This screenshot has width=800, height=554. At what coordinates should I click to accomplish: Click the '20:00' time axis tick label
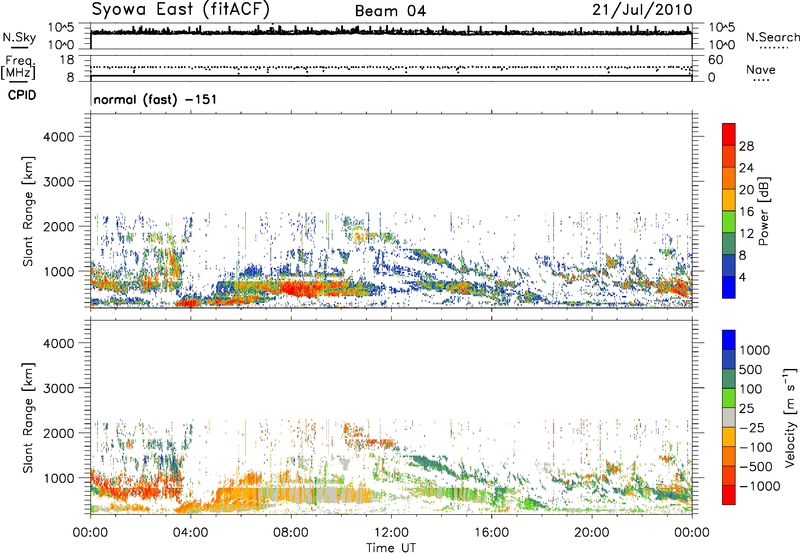[x=591, y=533]
